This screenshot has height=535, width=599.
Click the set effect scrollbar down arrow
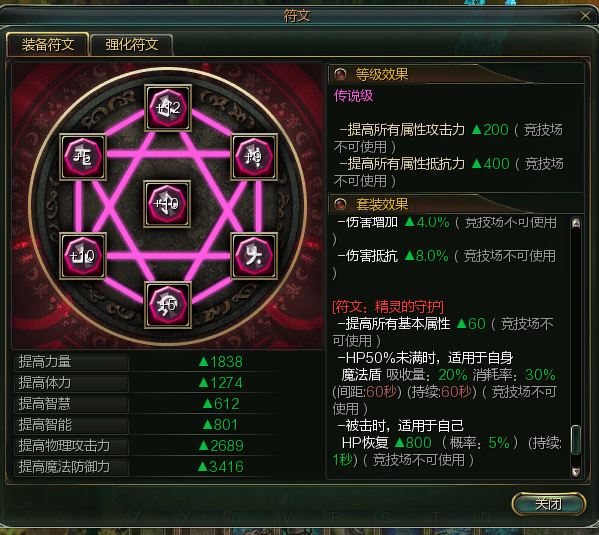coord(576,471)
